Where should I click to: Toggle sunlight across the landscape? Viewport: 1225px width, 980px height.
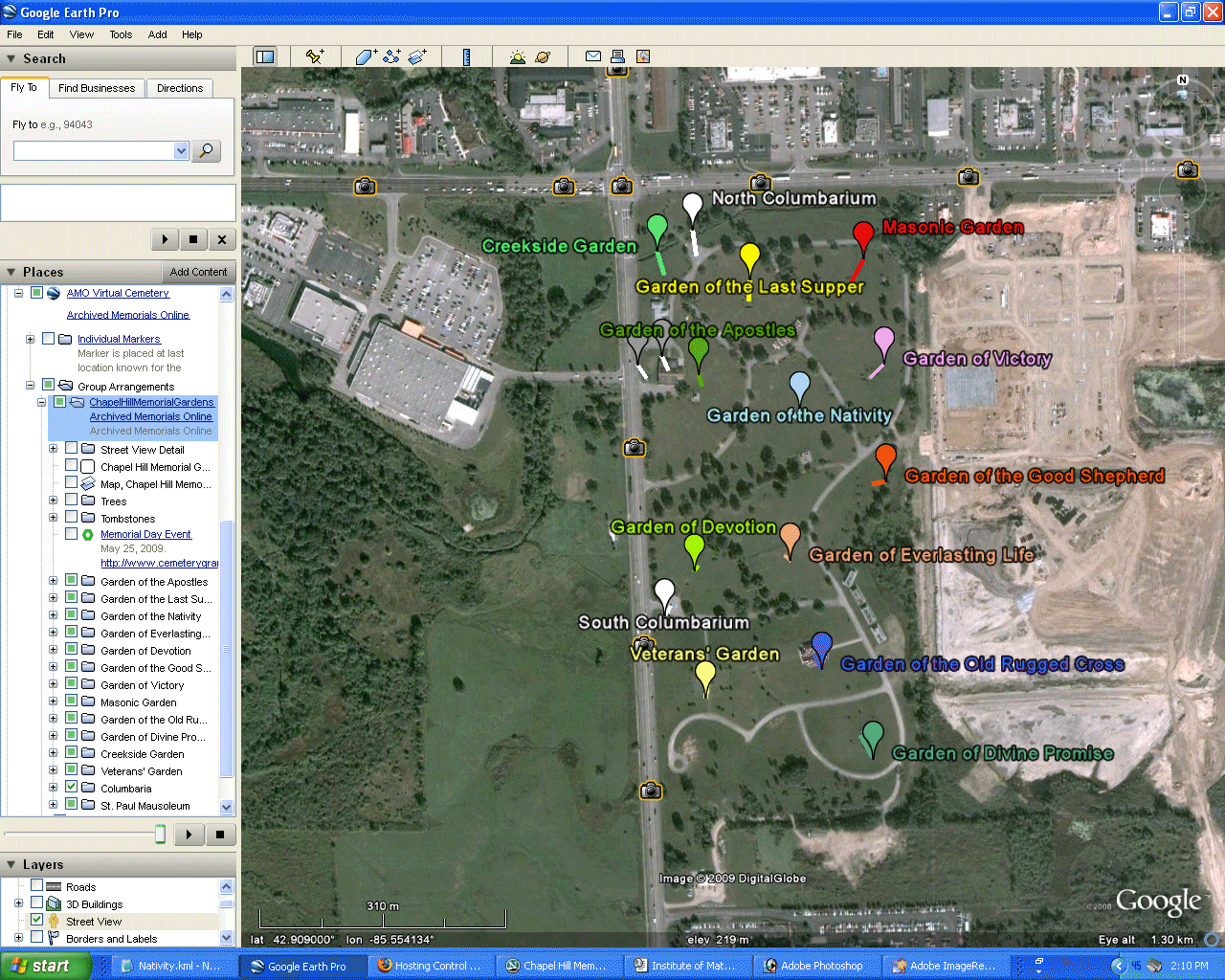518,57
